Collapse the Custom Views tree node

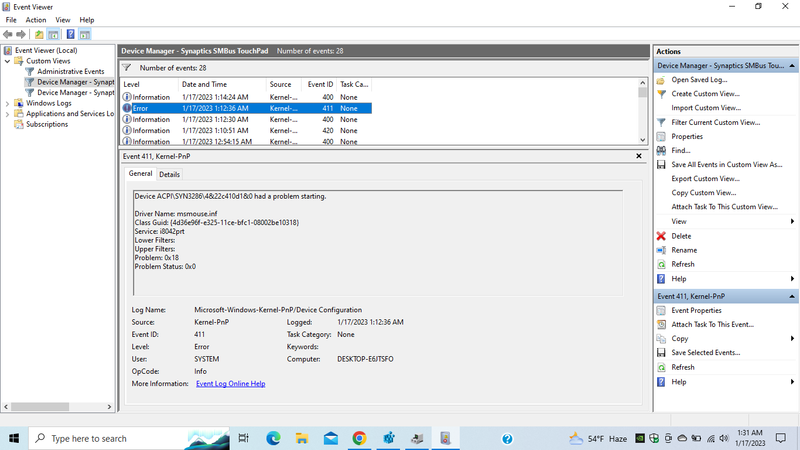(x=7, y=61)
